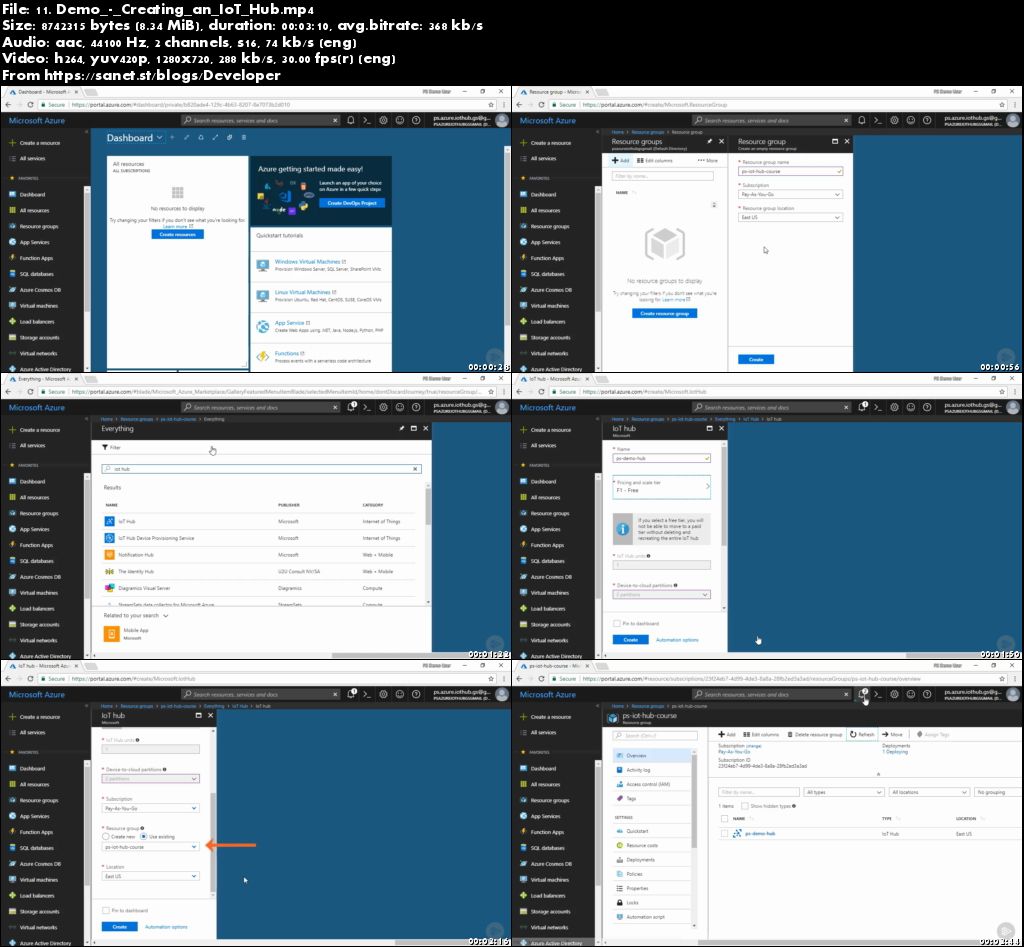Image resolution: width=1024 pixels, height=947 pixels.
Task: Click feedback smiley in ps-iot-hub-course frame header
Action: pos(910,694)
